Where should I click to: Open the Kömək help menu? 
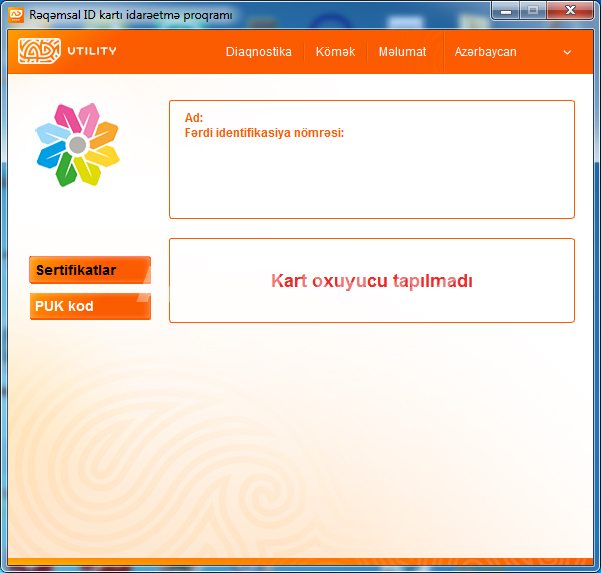click(335, 52)
